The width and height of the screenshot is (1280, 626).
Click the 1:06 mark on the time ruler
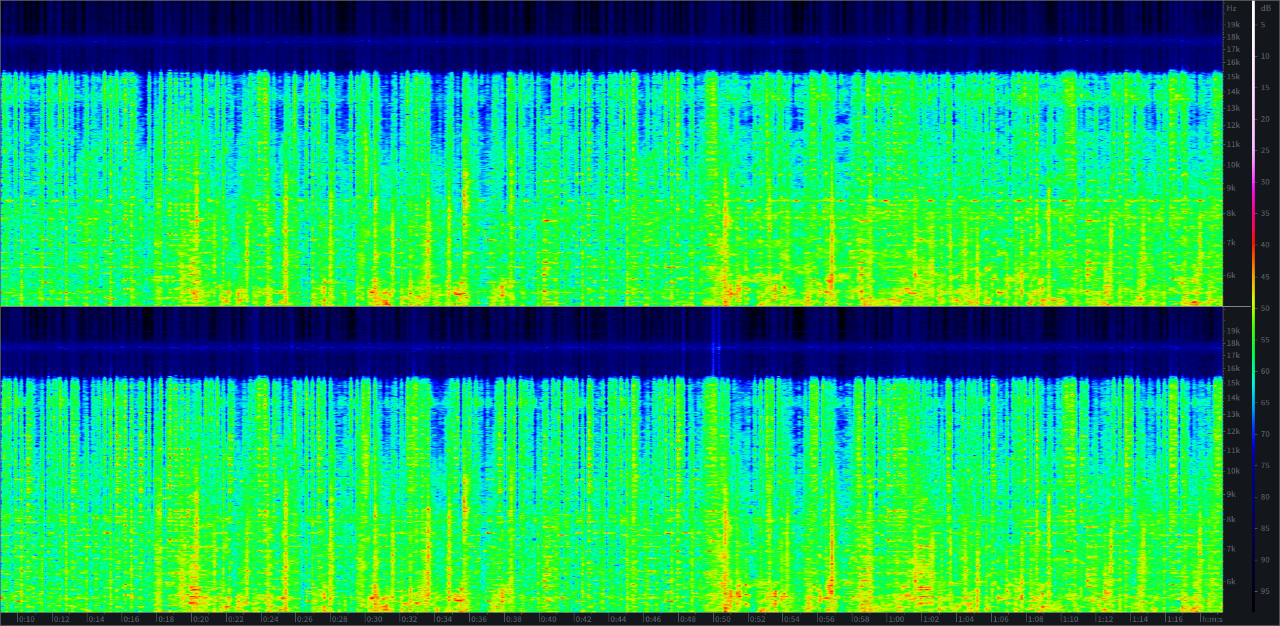[x=1000, y=619]
